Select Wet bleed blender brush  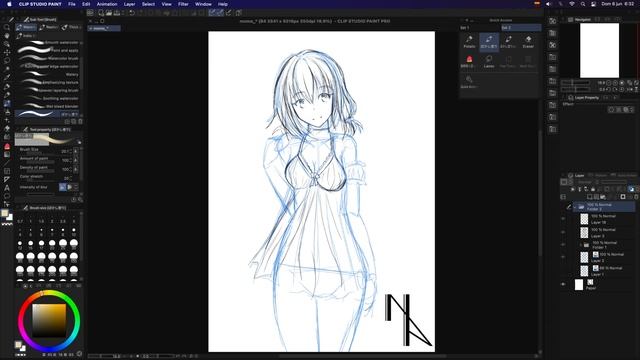click(x=48, y=106)
